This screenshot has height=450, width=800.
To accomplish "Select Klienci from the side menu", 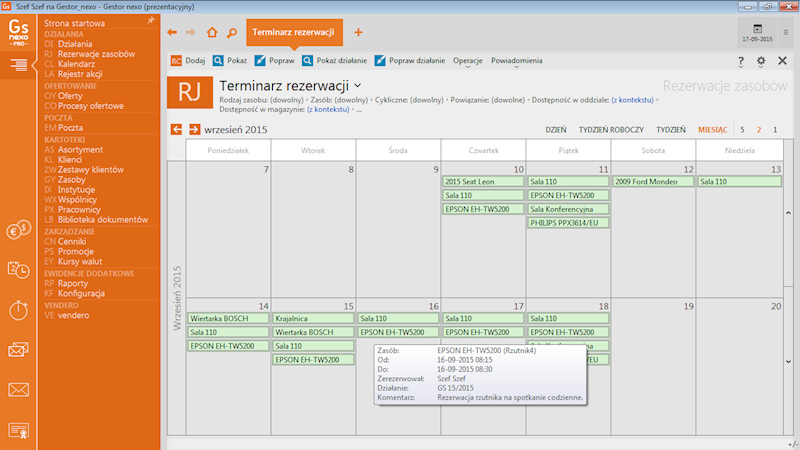I will tap(70, 159).
